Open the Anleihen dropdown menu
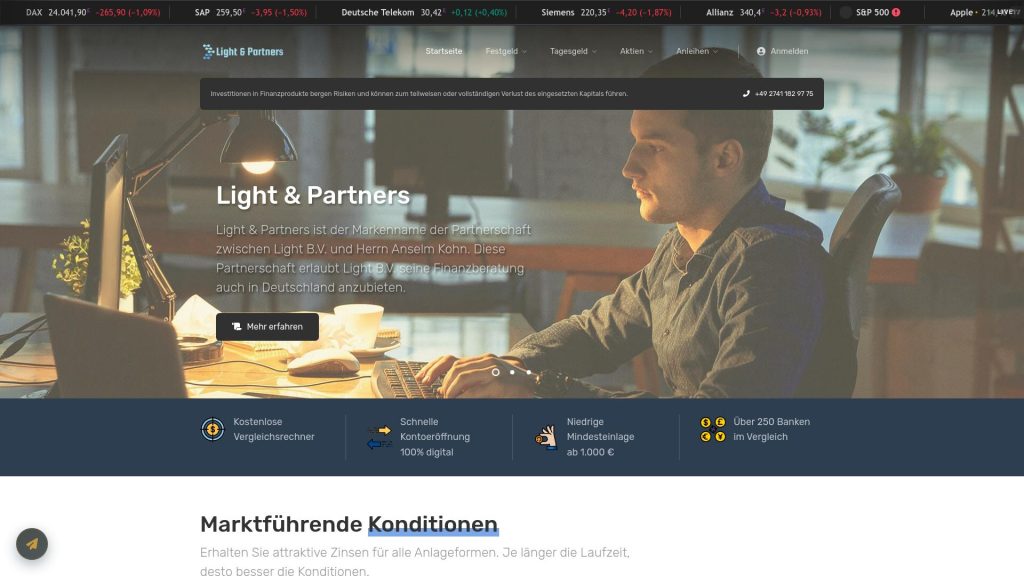Screen dimensions: 1024x576 tap(696, 51)
